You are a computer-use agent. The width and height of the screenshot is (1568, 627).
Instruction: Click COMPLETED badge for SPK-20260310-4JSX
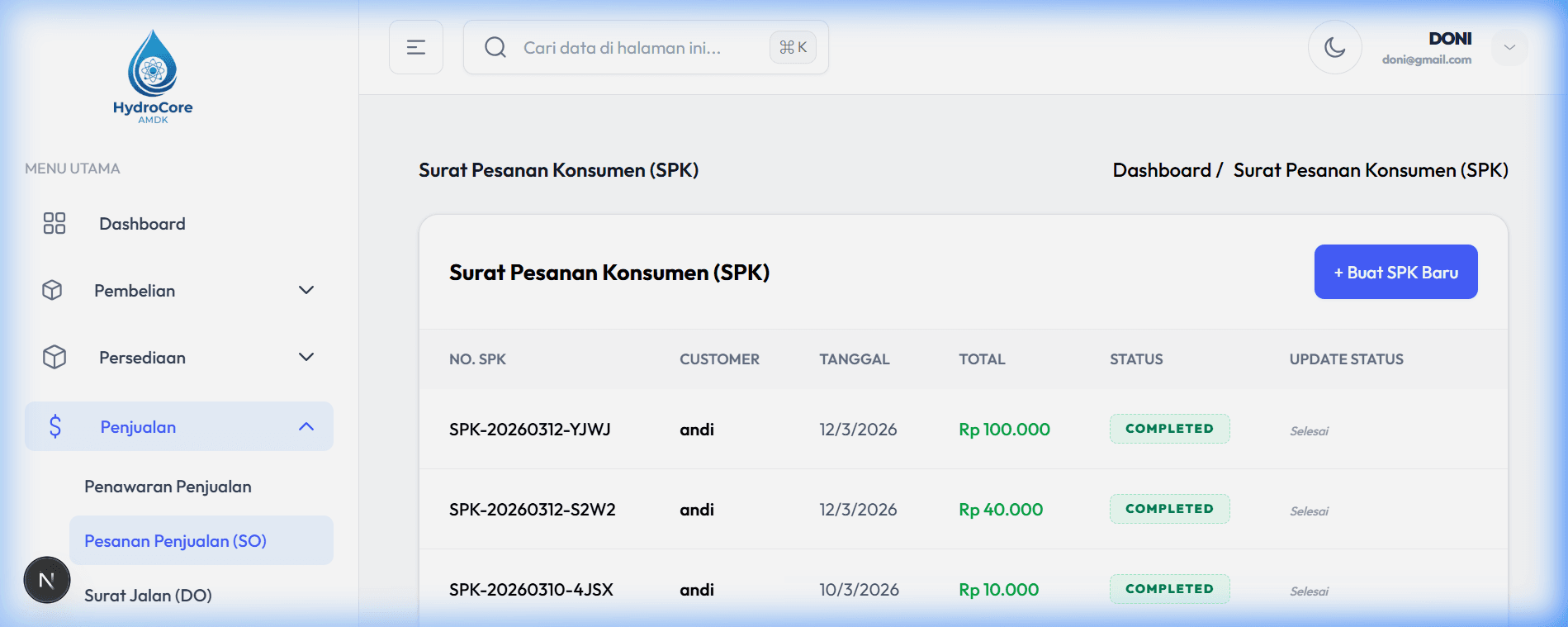pyautogui.click(x=1169, y=589)
